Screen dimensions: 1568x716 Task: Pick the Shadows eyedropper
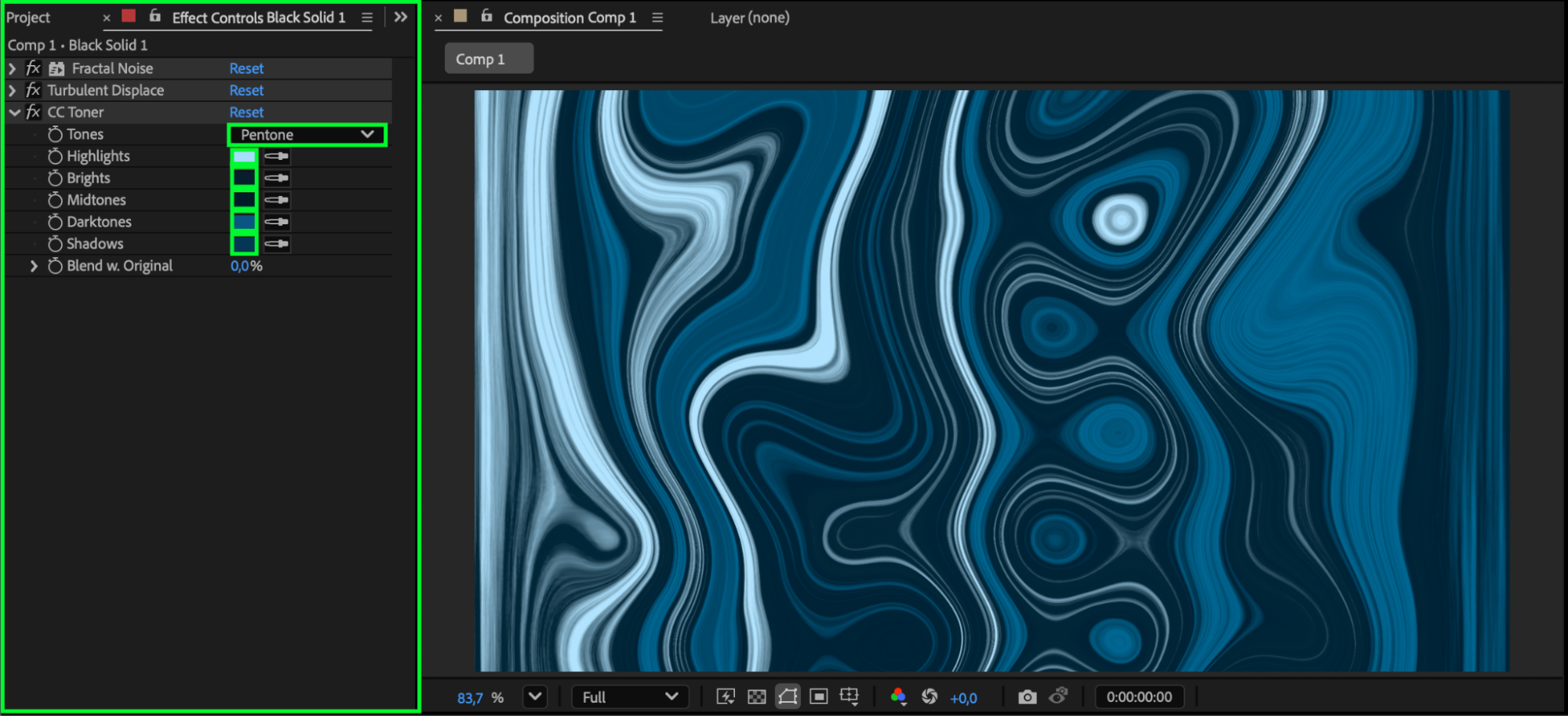[277, 244]
